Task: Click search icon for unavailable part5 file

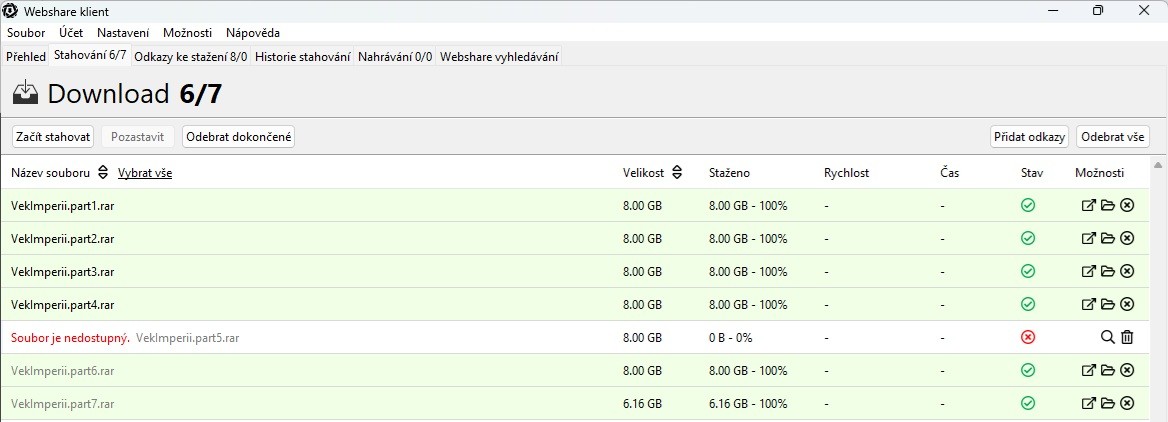Action: (x=1107, y=338)
